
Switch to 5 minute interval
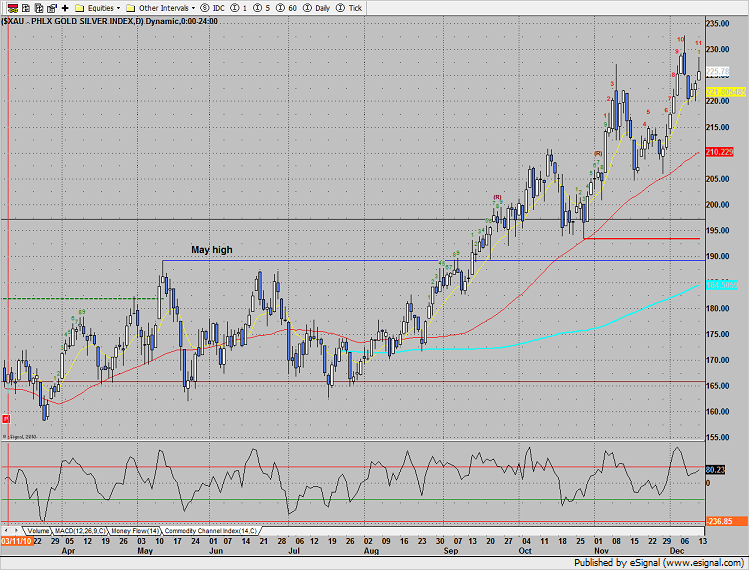pos(261,8)
